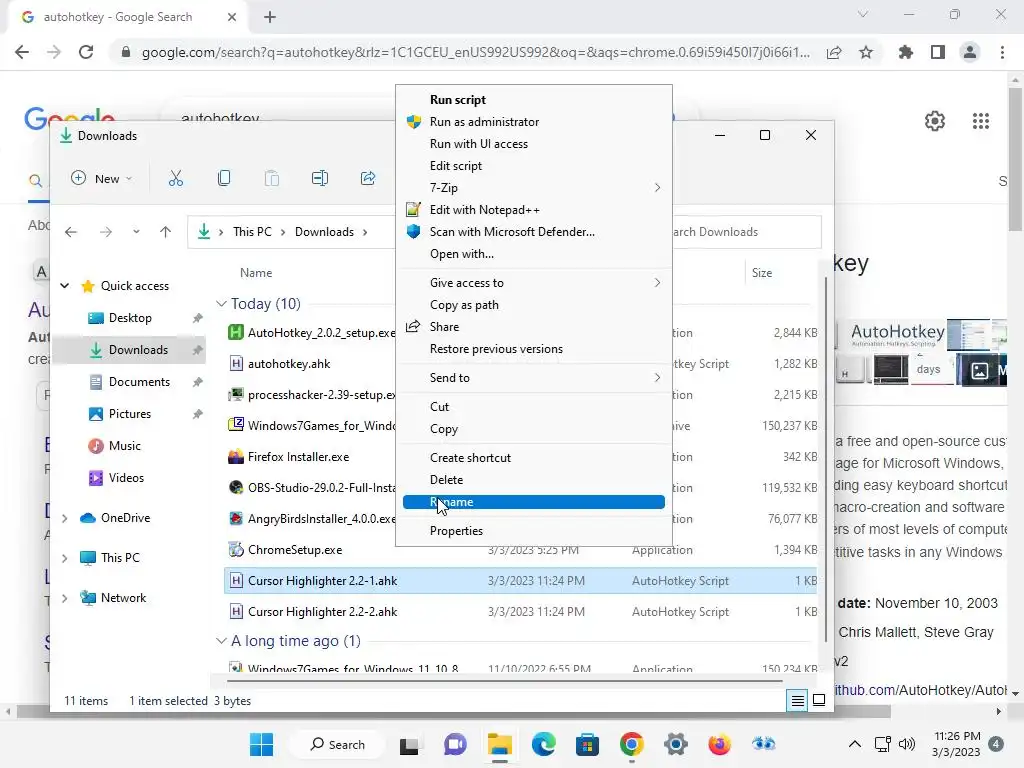This screenshot has width=1024, height=768.
Task: Click the Chrome address bar URL
Action: point(475,52)
